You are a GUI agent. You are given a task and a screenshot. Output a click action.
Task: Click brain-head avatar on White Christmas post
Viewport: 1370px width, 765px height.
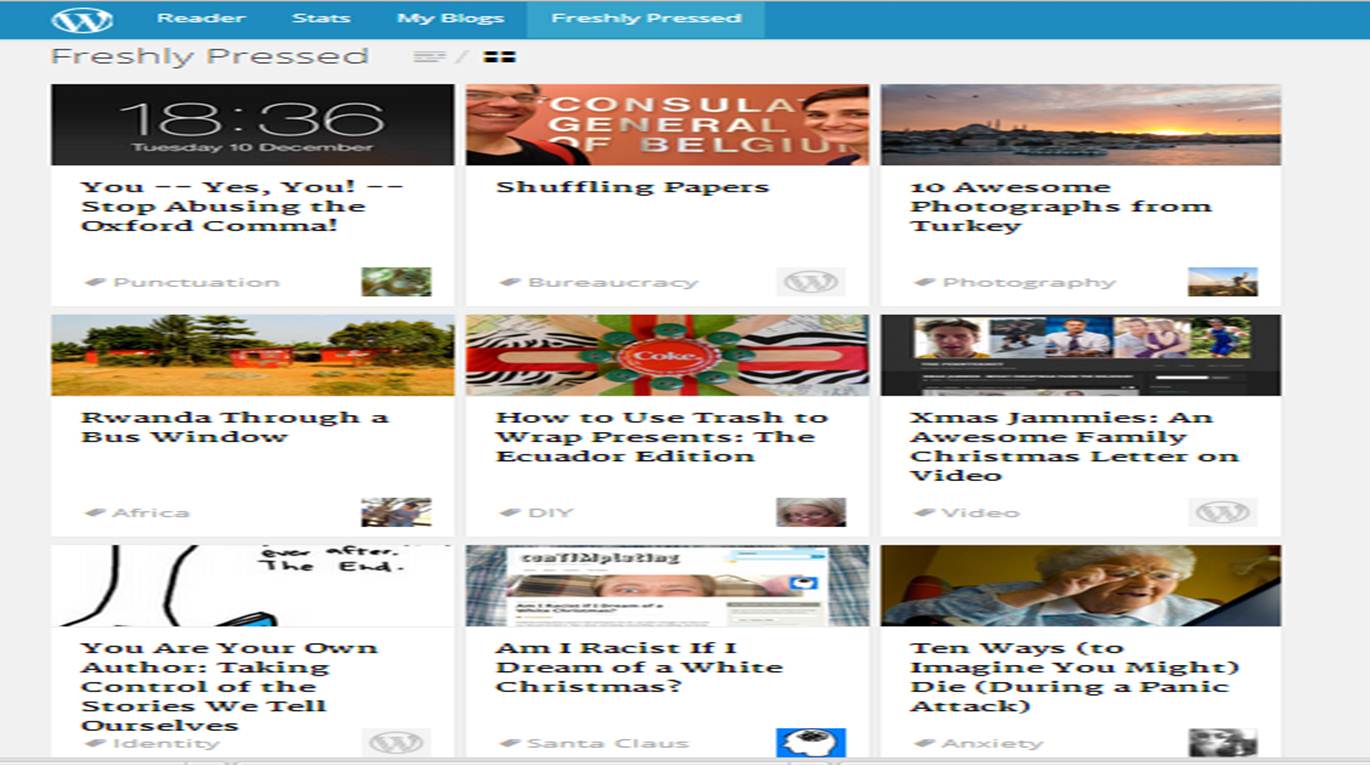coord(811,742)
